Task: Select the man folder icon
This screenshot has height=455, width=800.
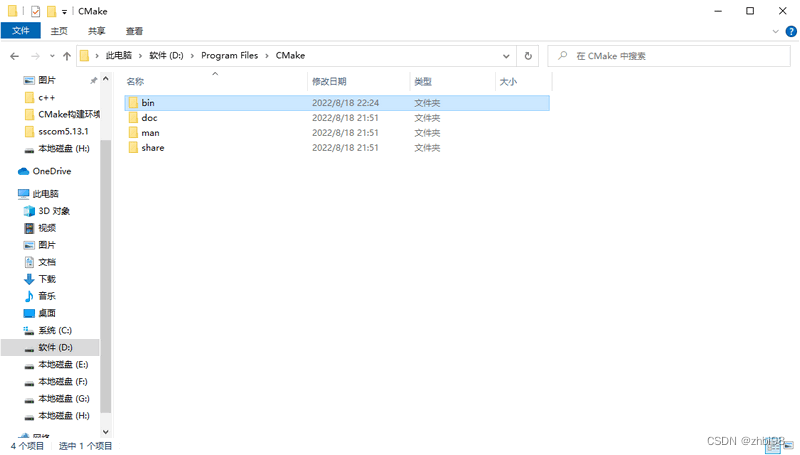Action: pyautogui.click(x=134, y=133)
